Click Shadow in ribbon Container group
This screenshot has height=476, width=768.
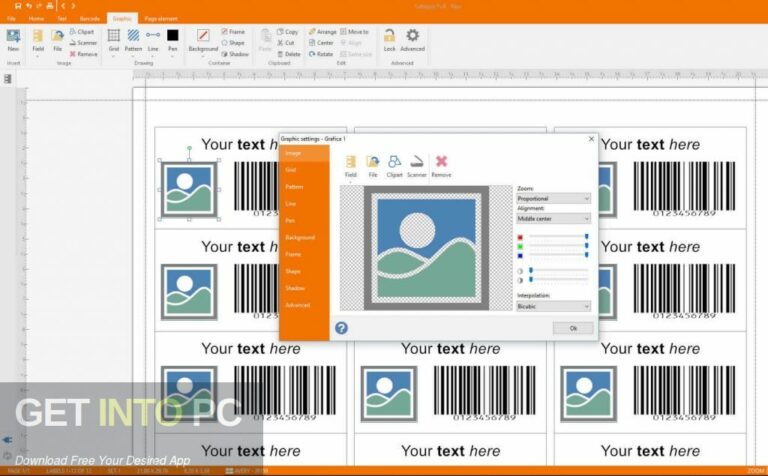(235, 54)
